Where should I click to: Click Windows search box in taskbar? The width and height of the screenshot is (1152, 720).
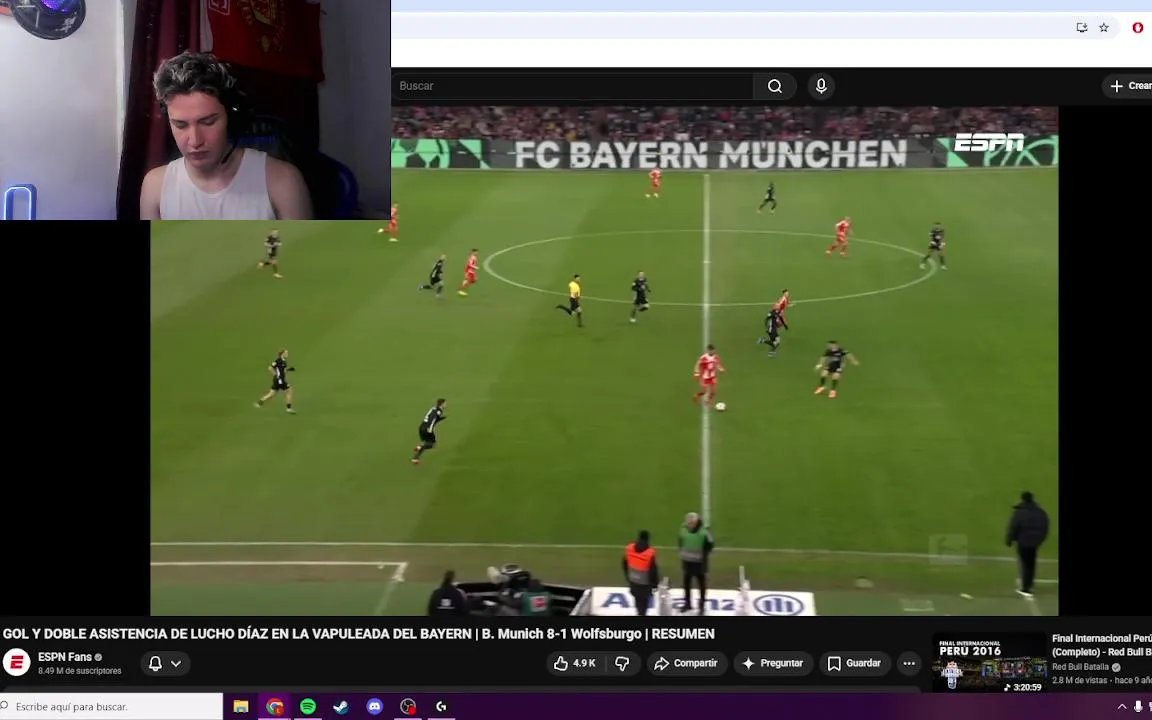pyautogui.click(x=112, y=706)
